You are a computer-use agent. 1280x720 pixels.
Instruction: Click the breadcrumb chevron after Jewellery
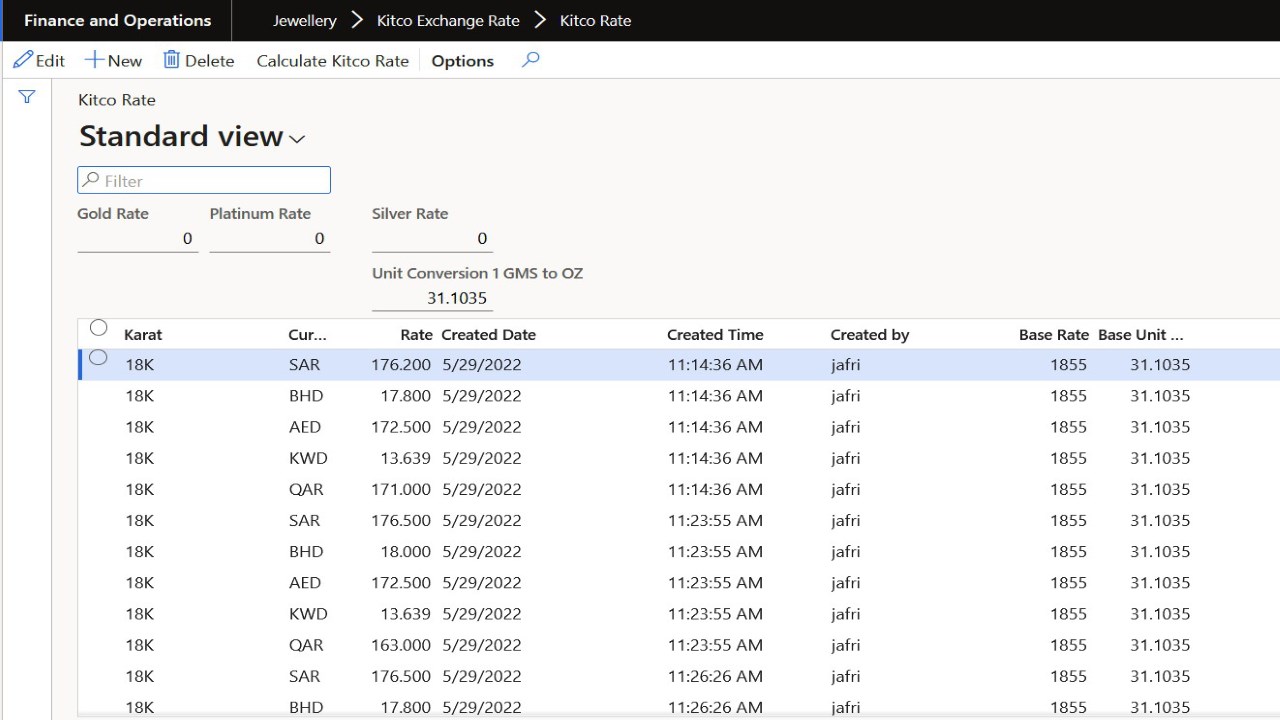(357, 20)
